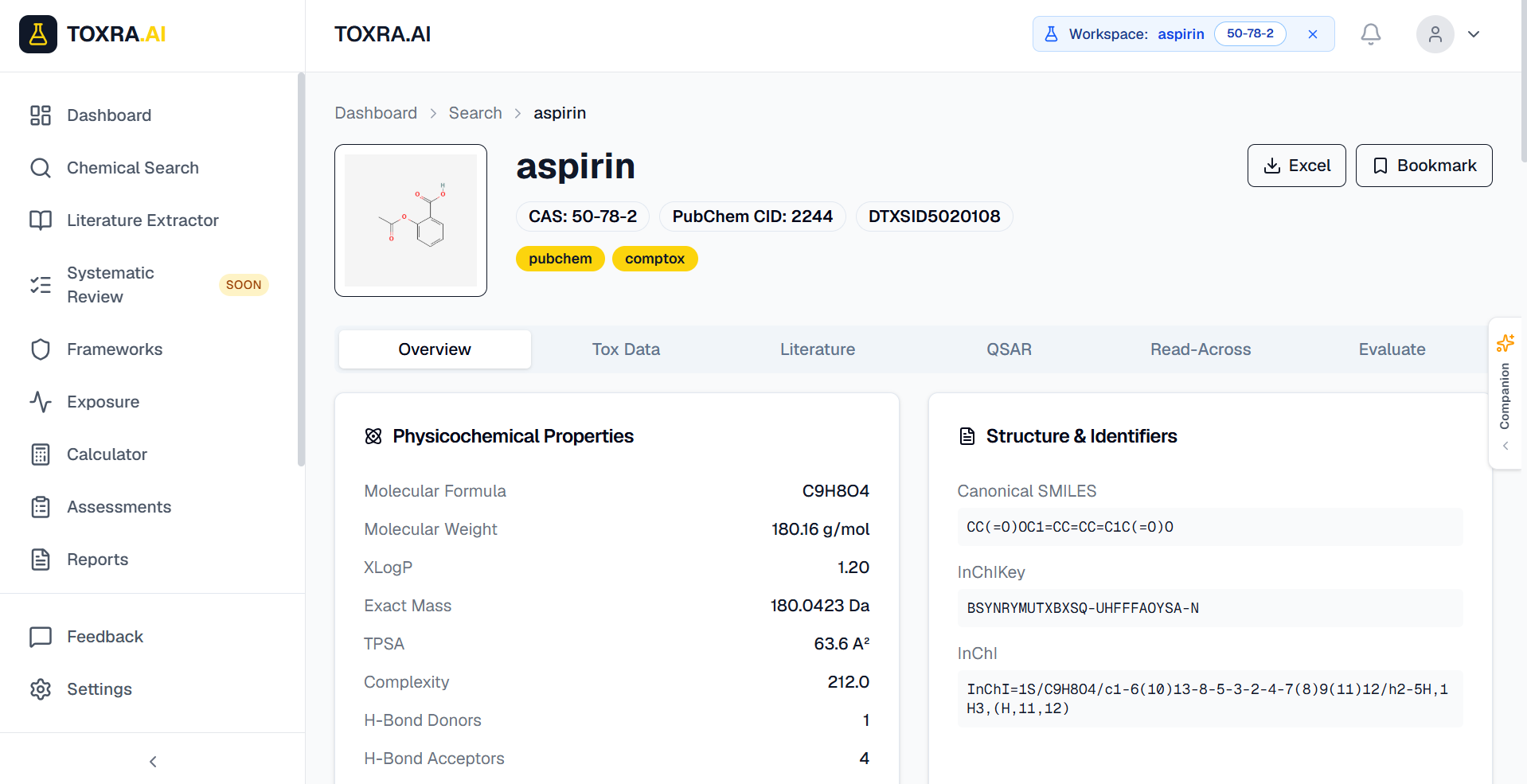Image resolution: width=1527 pixels, height=784 pixels.
Task: Click the Molecular Formula value C9H8O4
Action: click(x=835, y=491)
